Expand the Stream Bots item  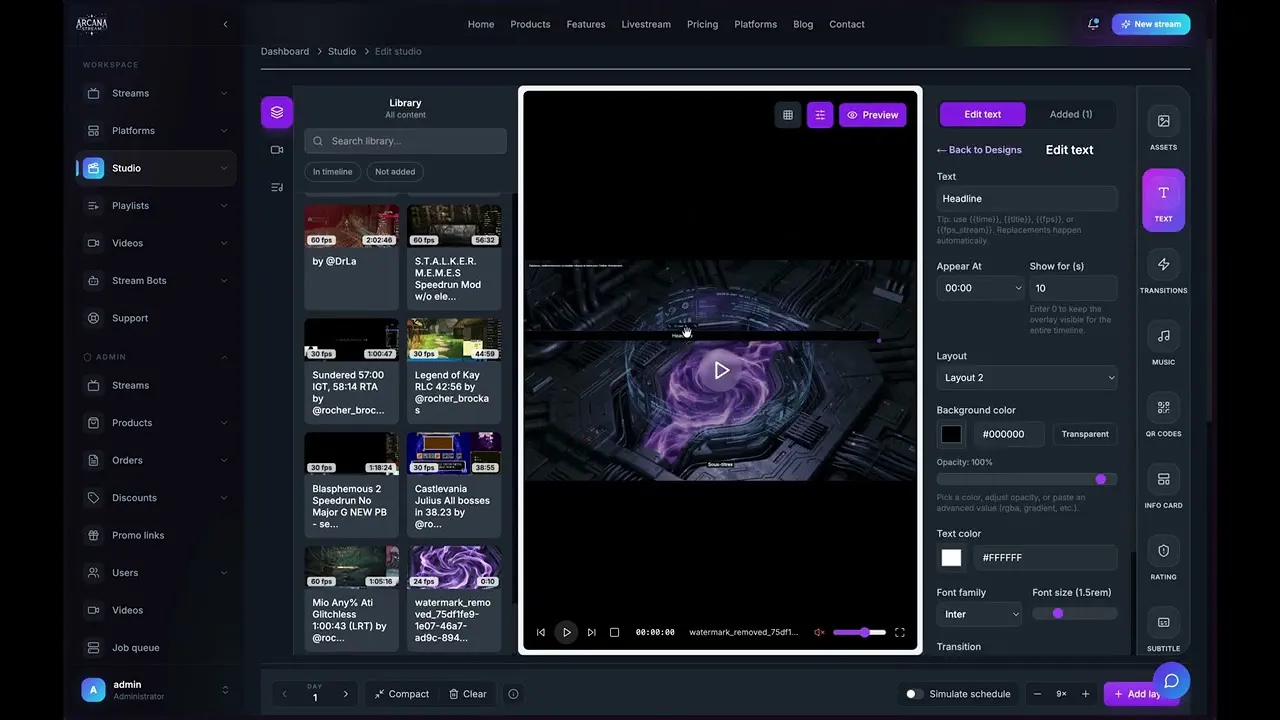(156, 281)
